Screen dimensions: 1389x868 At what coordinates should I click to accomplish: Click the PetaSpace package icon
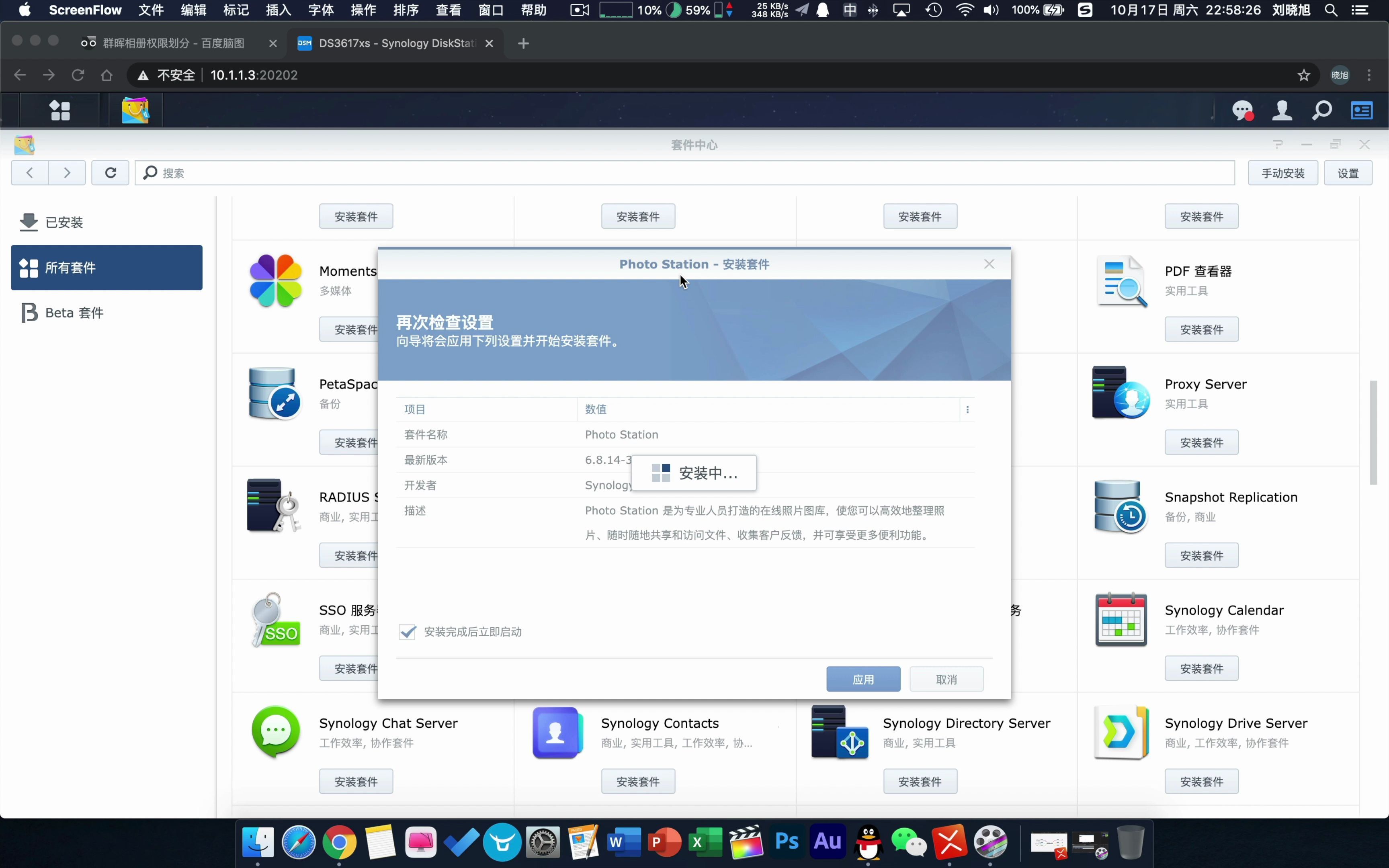275,393
